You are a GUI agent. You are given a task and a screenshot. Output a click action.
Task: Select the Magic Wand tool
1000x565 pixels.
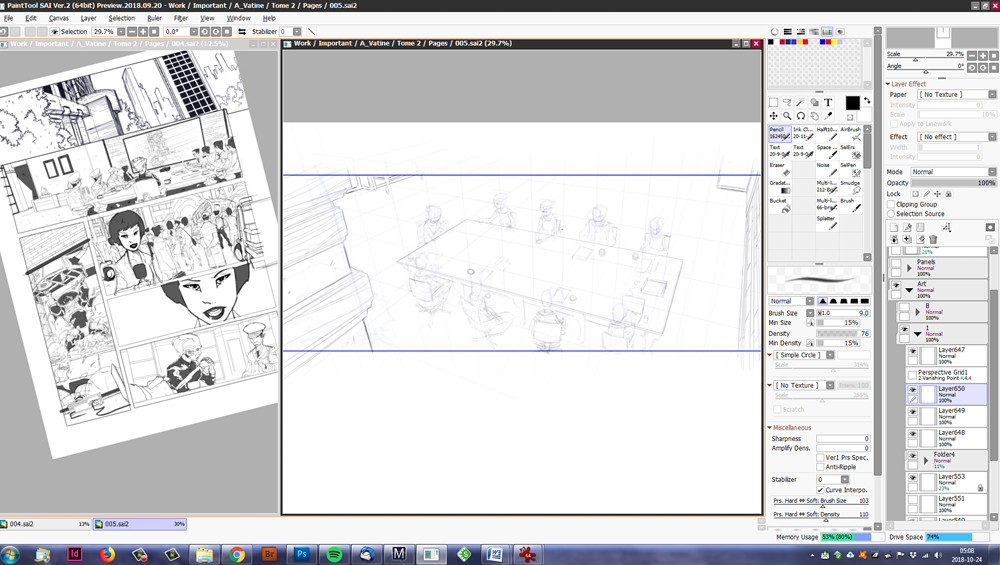pos(800,103)
